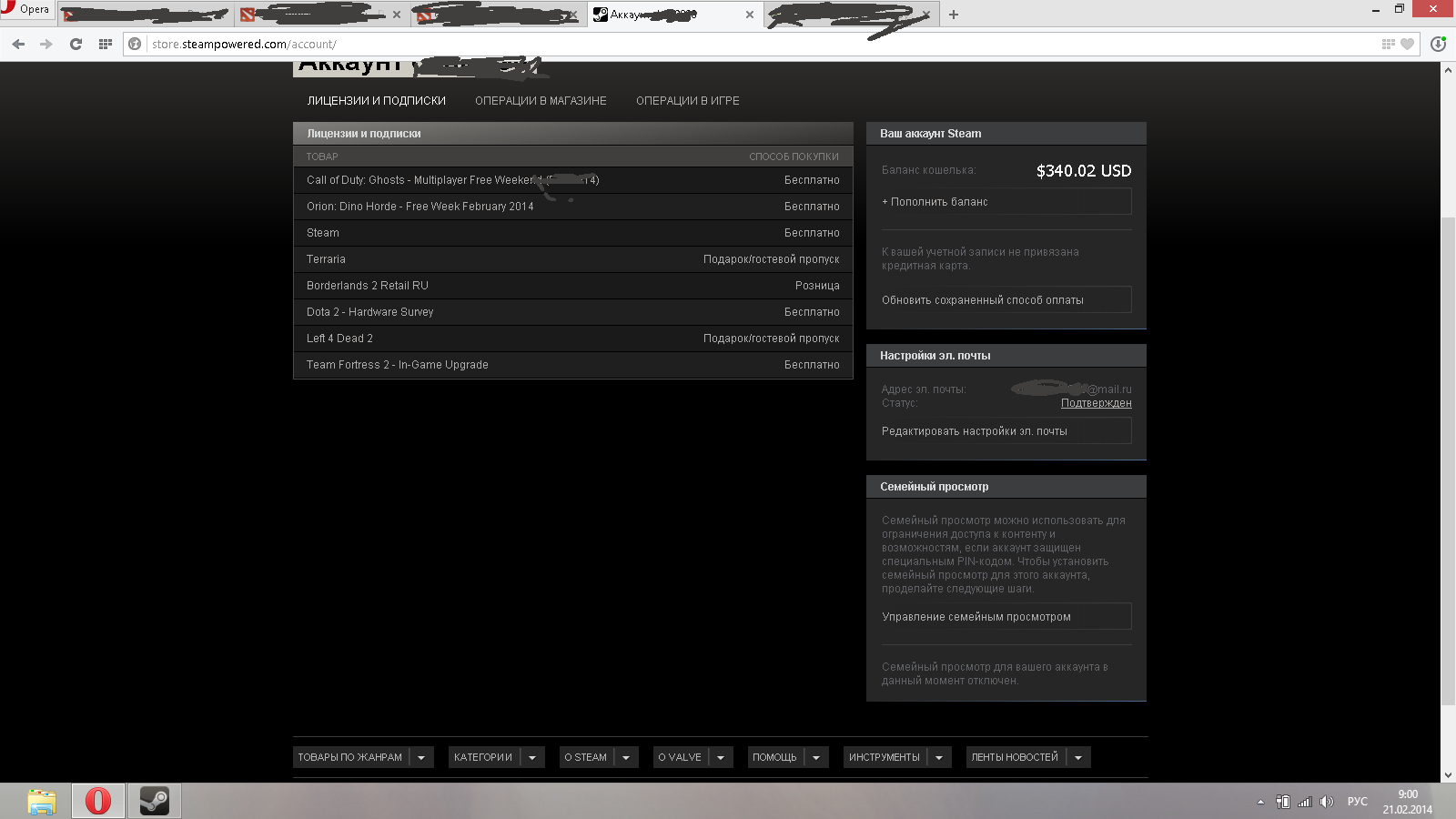This screenshot has width=1456, height=819.
Task: Click the Terraria license row
Action: click(573, 259)
